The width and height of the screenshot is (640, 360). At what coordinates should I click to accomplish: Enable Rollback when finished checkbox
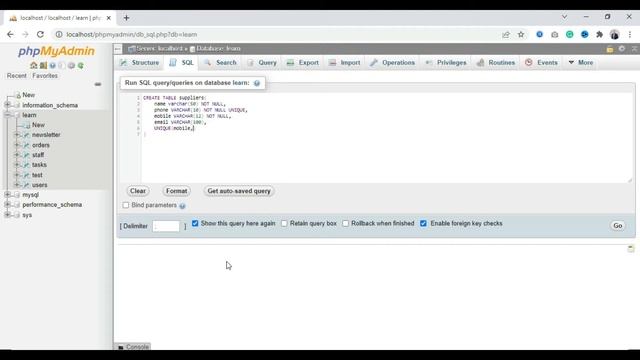[345, 223]
